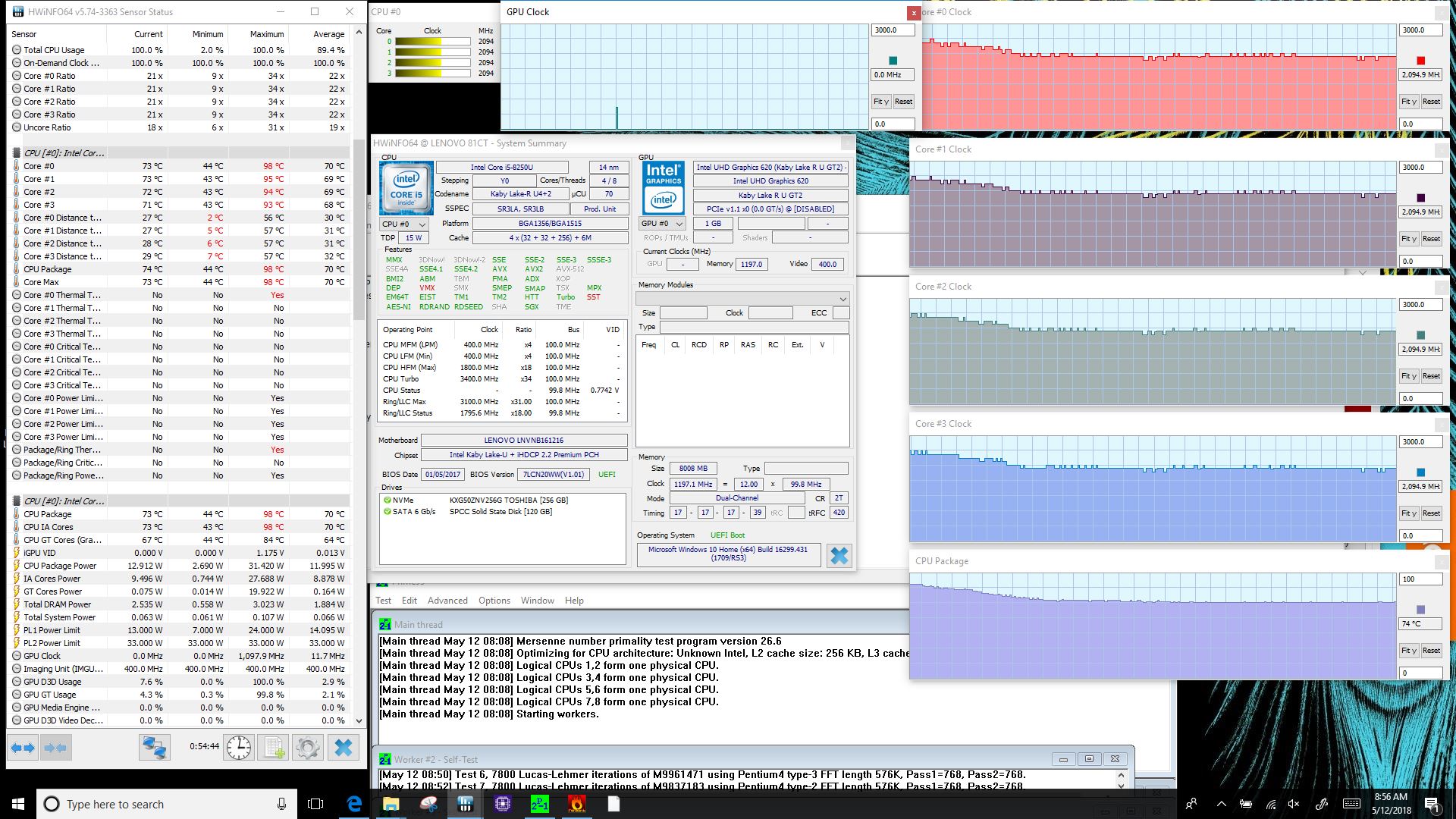Open the Options menu in Prime95
The width and height of the screenshot is (1456, 819).
(x=494, y=601)
